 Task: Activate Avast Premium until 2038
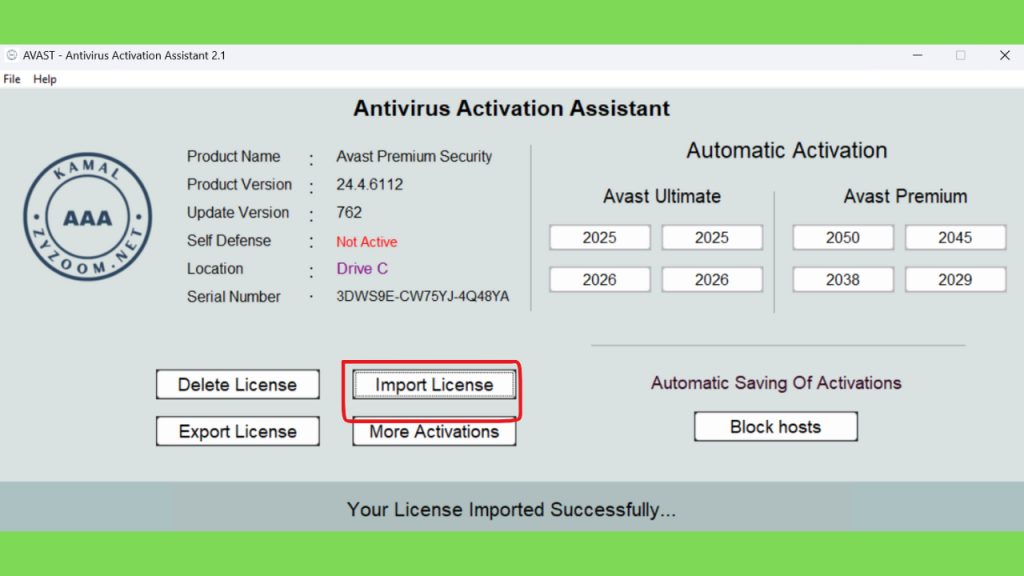(843, 280)
